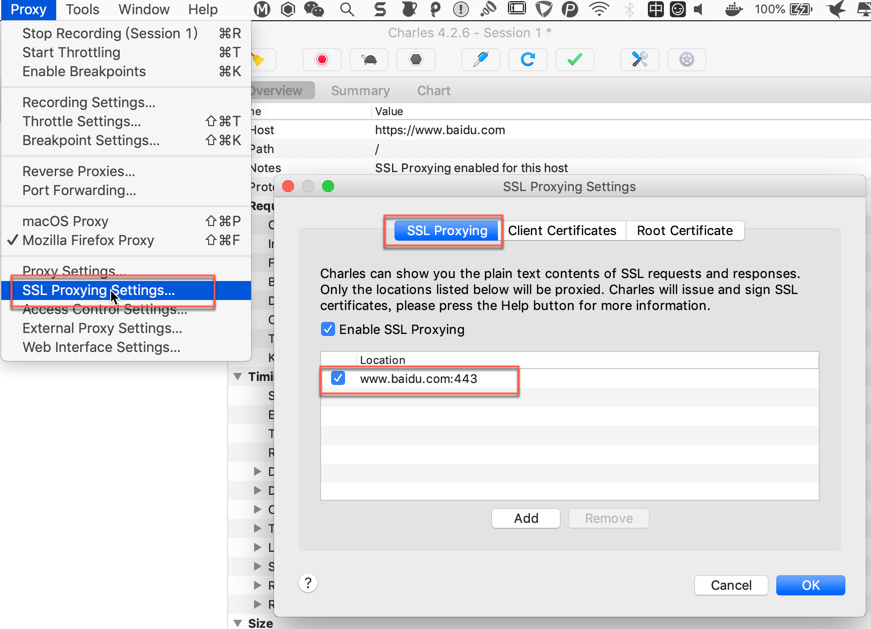
Task: Open the Window menu
Action: pos(144,9)
